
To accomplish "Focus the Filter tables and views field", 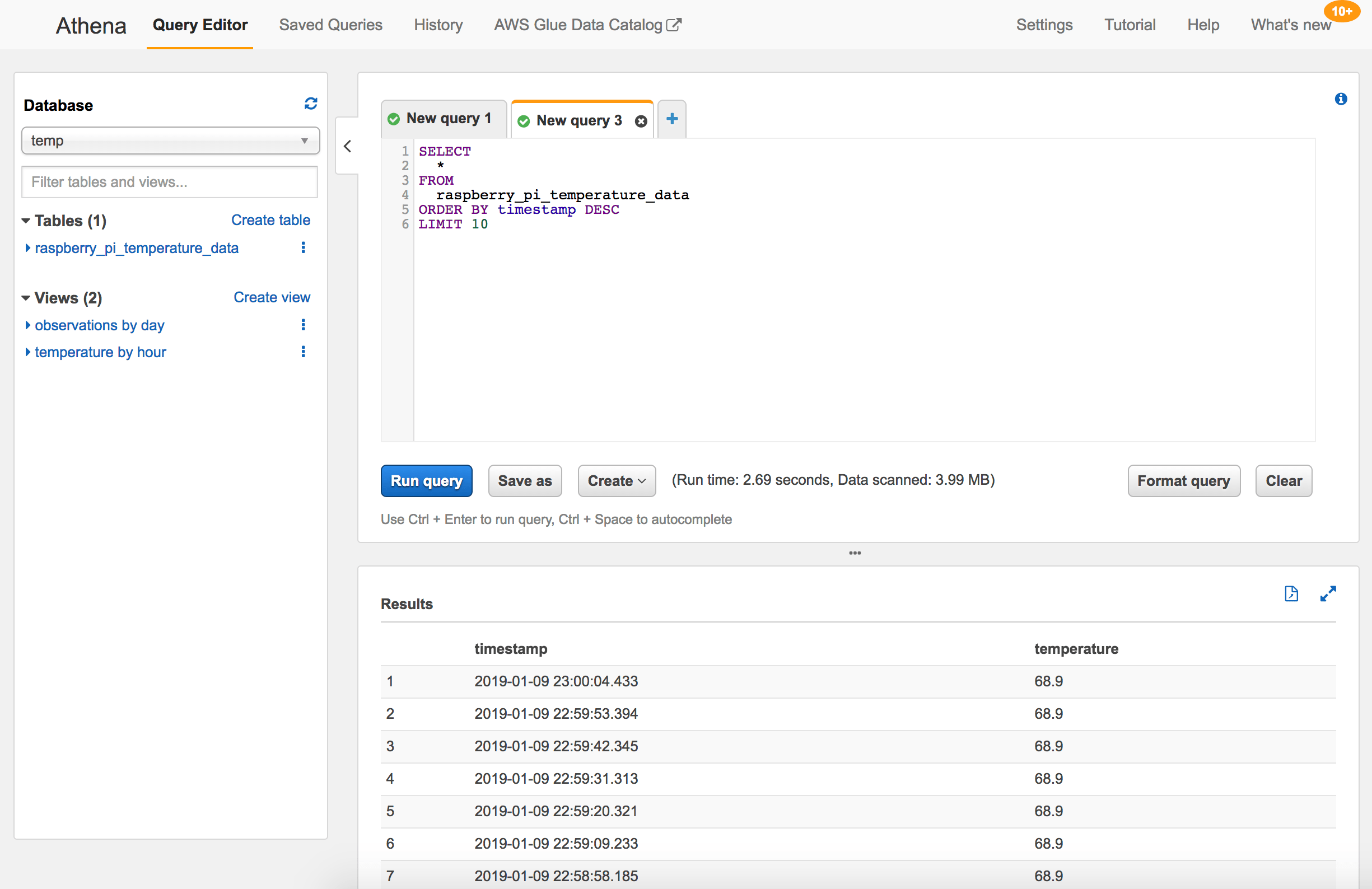I will [170, 182].
